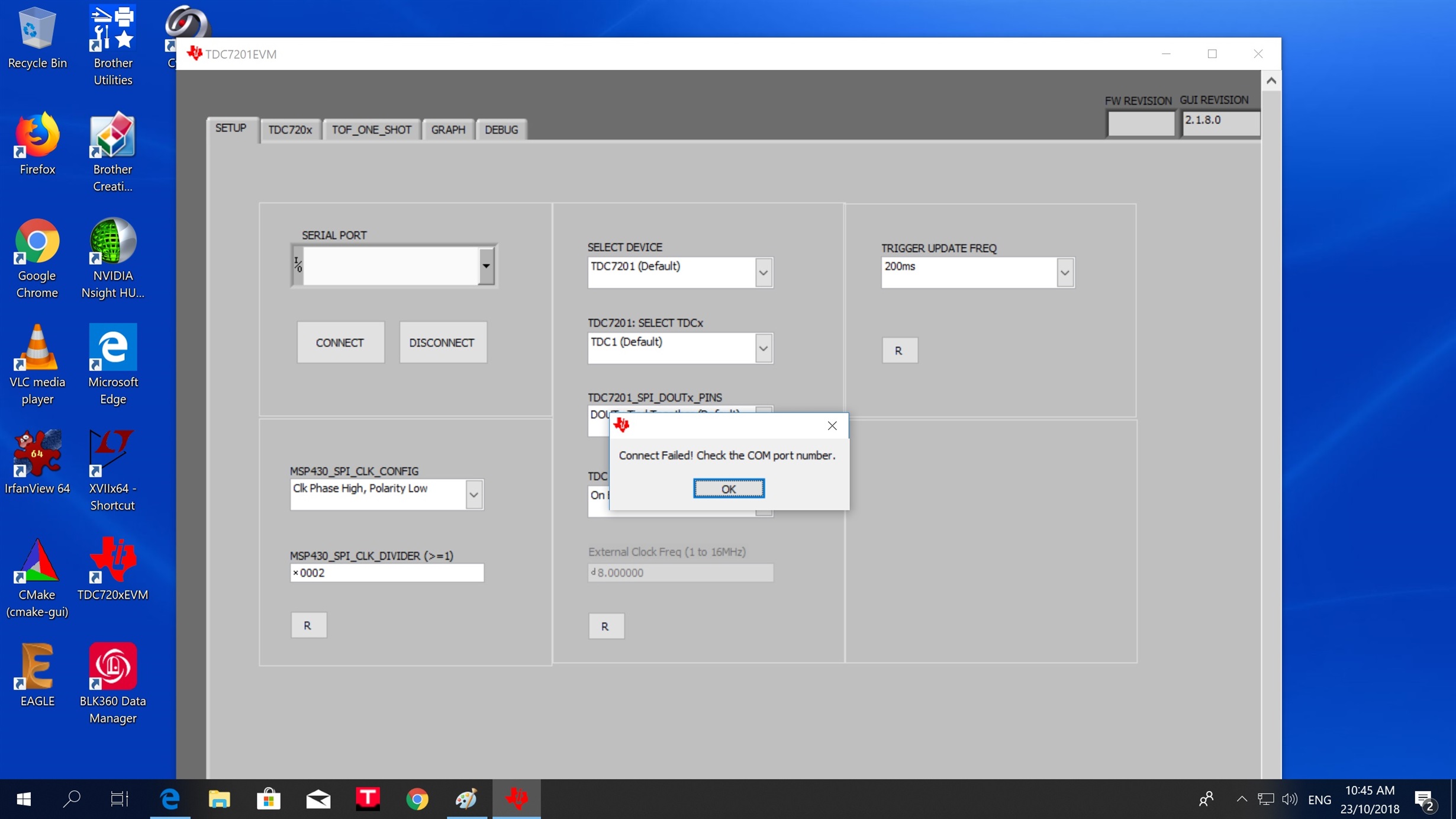Open File Explorer from the taskbar
1456x819 pixels.
coord(219,799)
